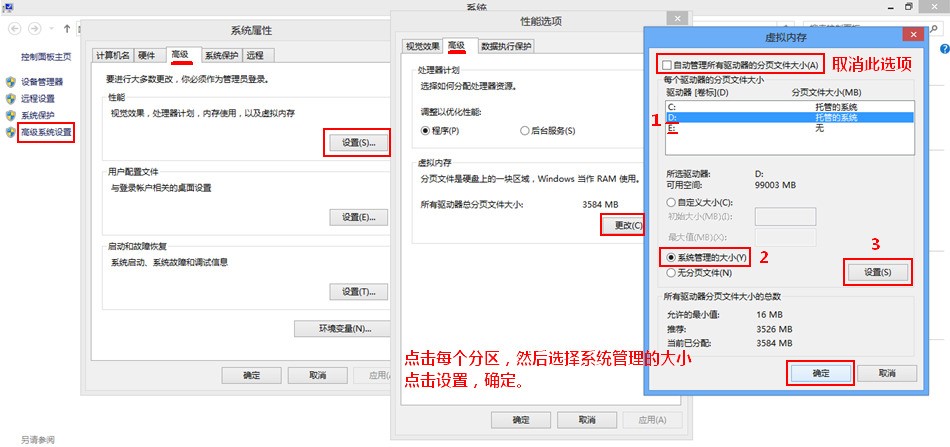Click the Back arrow in System window
Image resolution: width=950 pixels, height=447 pixels.
click(x=15, y=28)
